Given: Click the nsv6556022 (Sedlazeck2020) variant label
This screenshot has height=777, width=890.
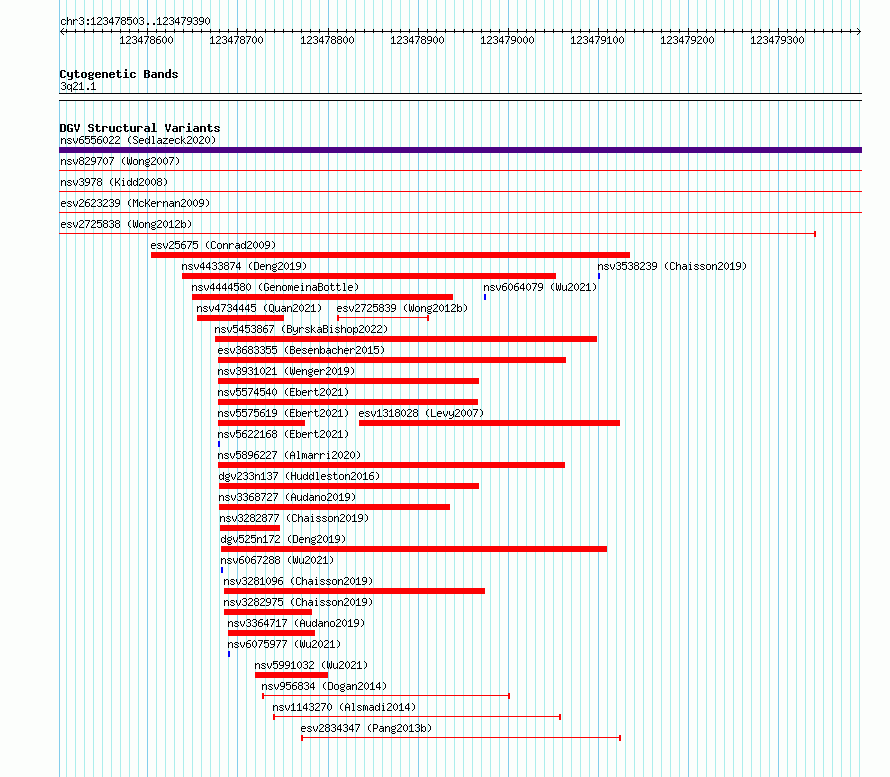Looking at the screenshot, I should point(138,140).
